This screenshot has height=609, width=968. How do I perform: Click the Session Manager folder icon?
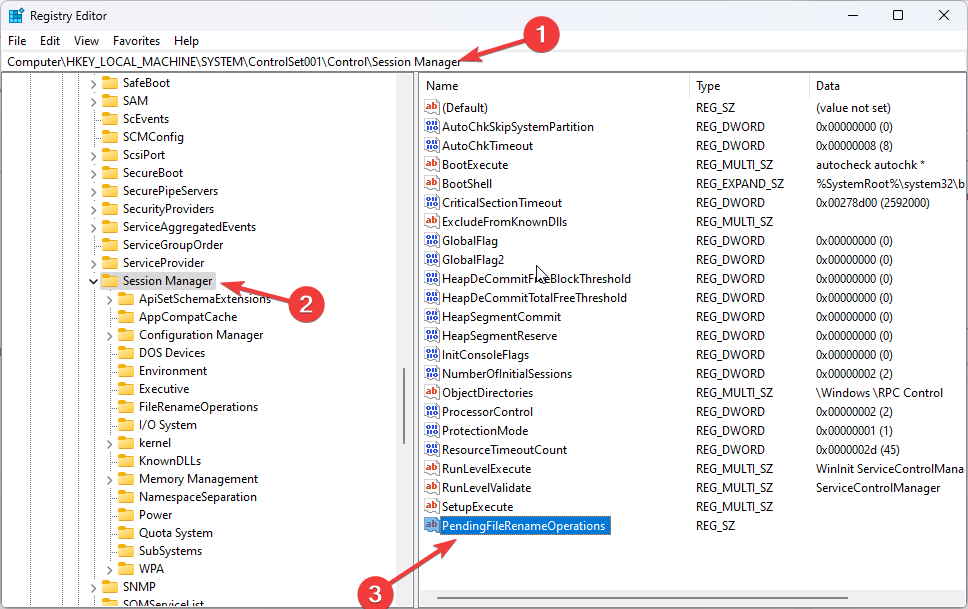click(110, 281)
